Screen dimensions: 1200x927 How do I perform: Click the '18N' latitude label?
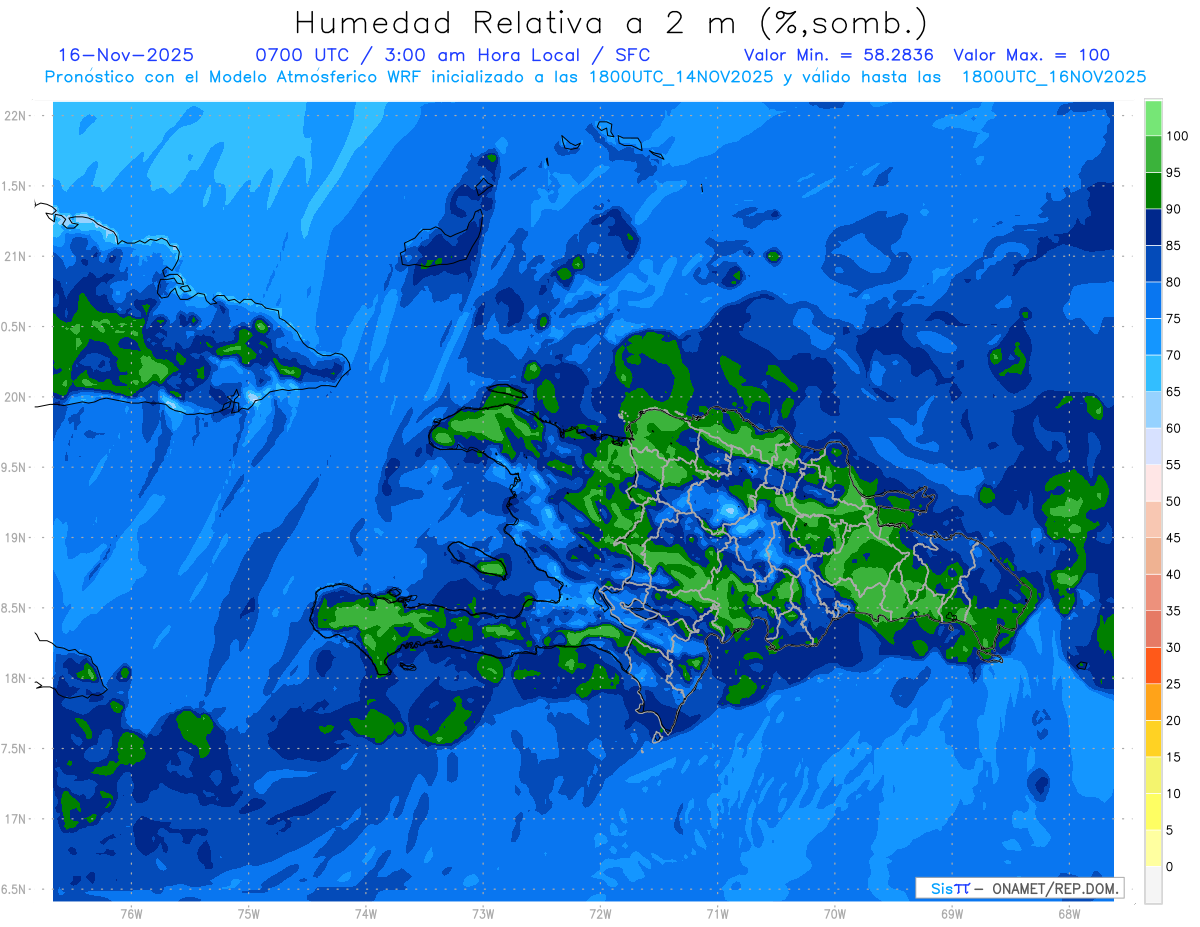pyautogui.click(x=14, y=678)
